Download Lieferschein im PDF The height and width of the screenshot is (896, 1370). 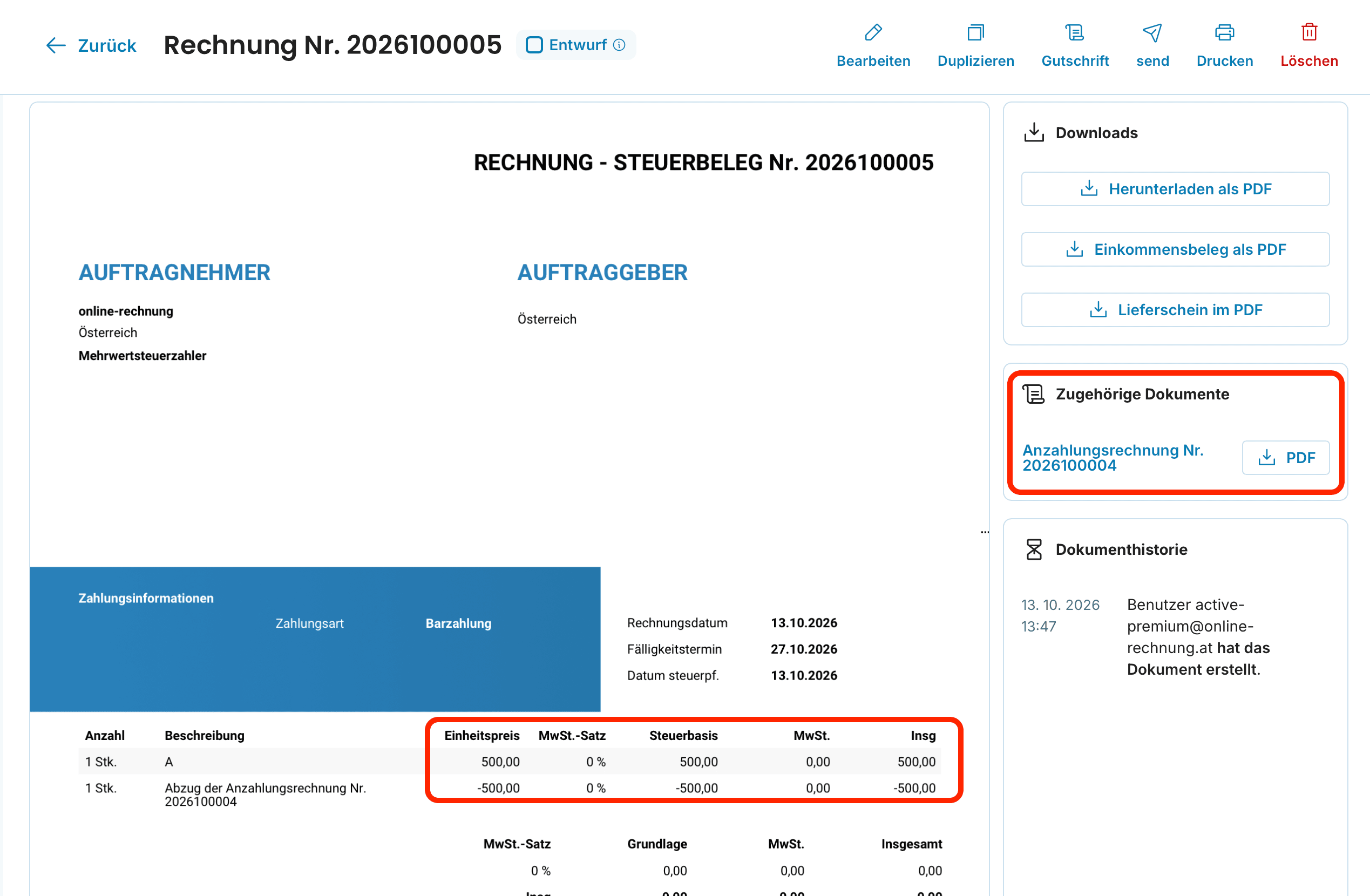pos(1175,310)
